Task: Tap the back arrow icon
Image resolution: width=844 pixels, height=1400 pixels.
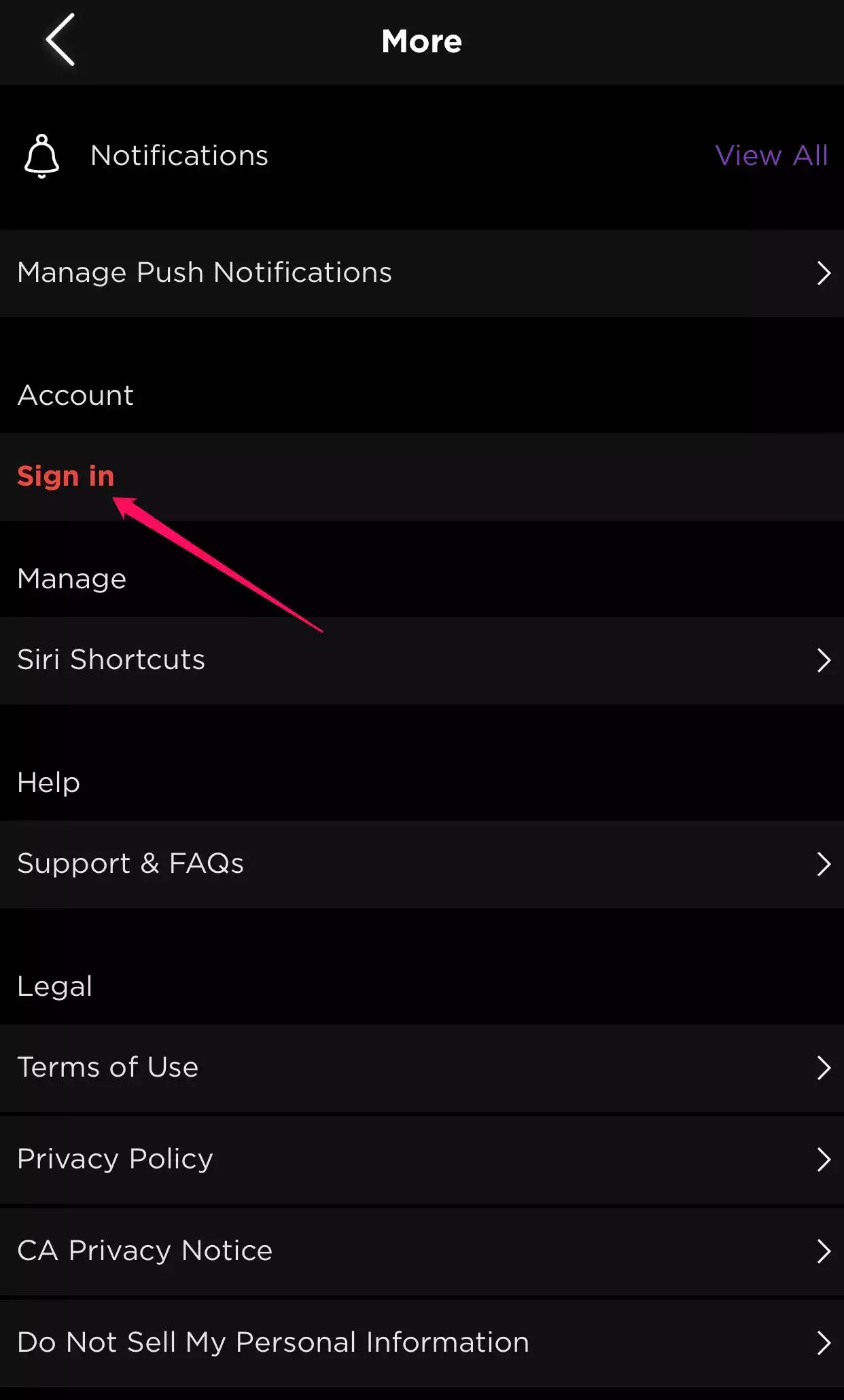Action: (x=60, y=40)
